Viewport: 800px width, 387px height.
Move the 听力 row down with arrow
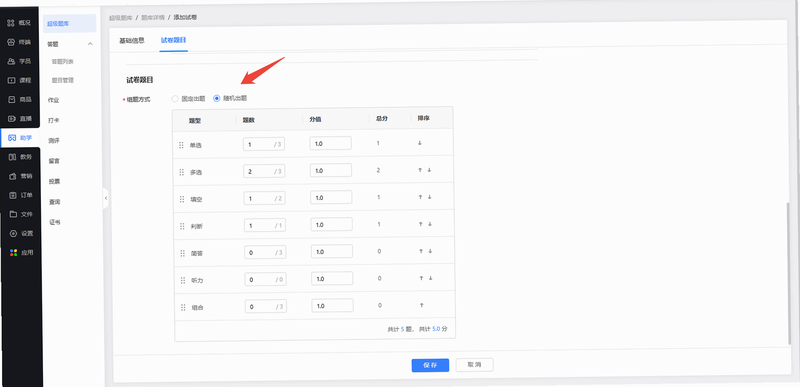[x=431, y=278]
